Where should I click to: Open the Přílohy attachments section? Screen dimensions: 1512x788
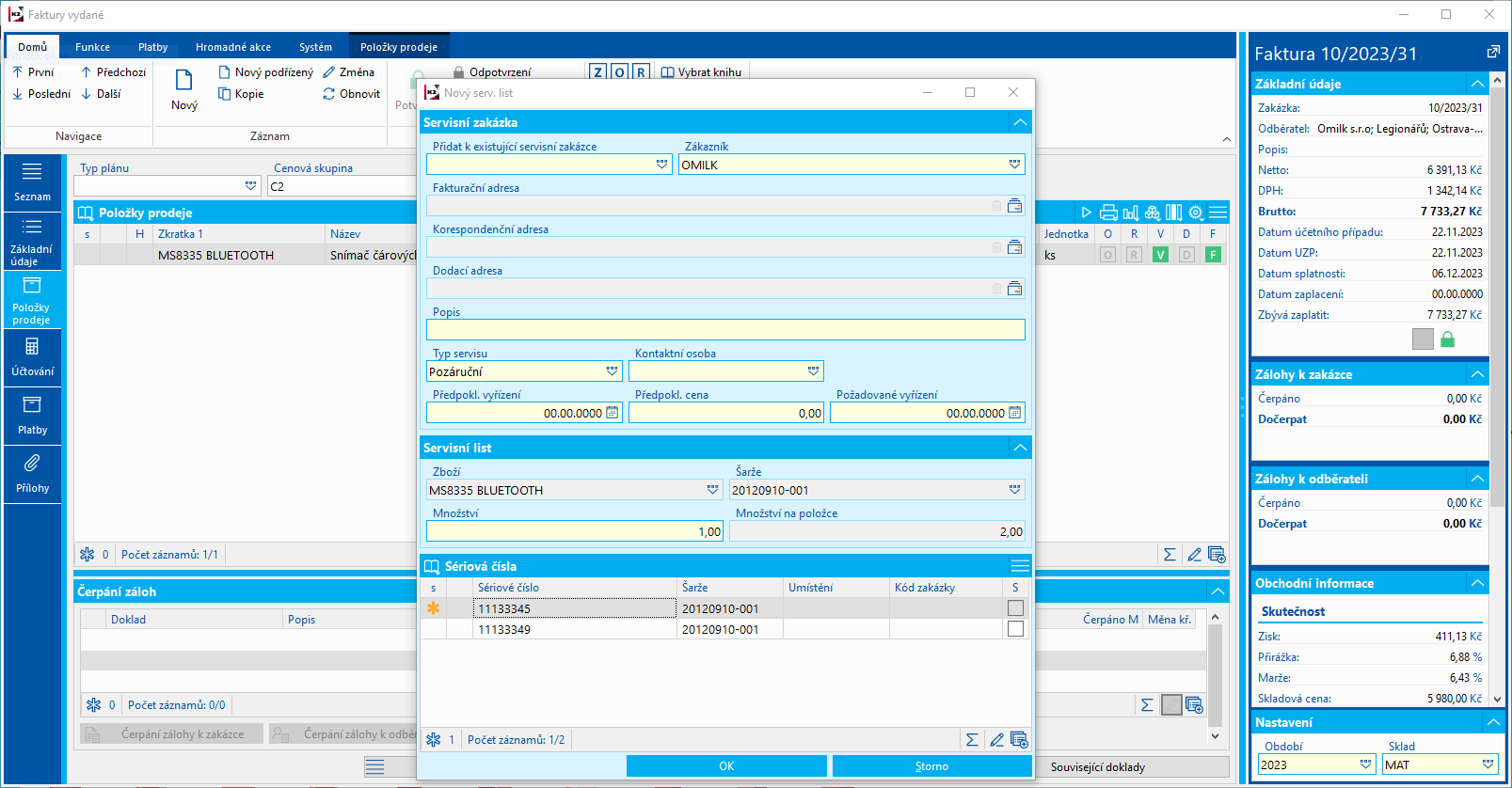pyautogui.click(x=32, y=474)
